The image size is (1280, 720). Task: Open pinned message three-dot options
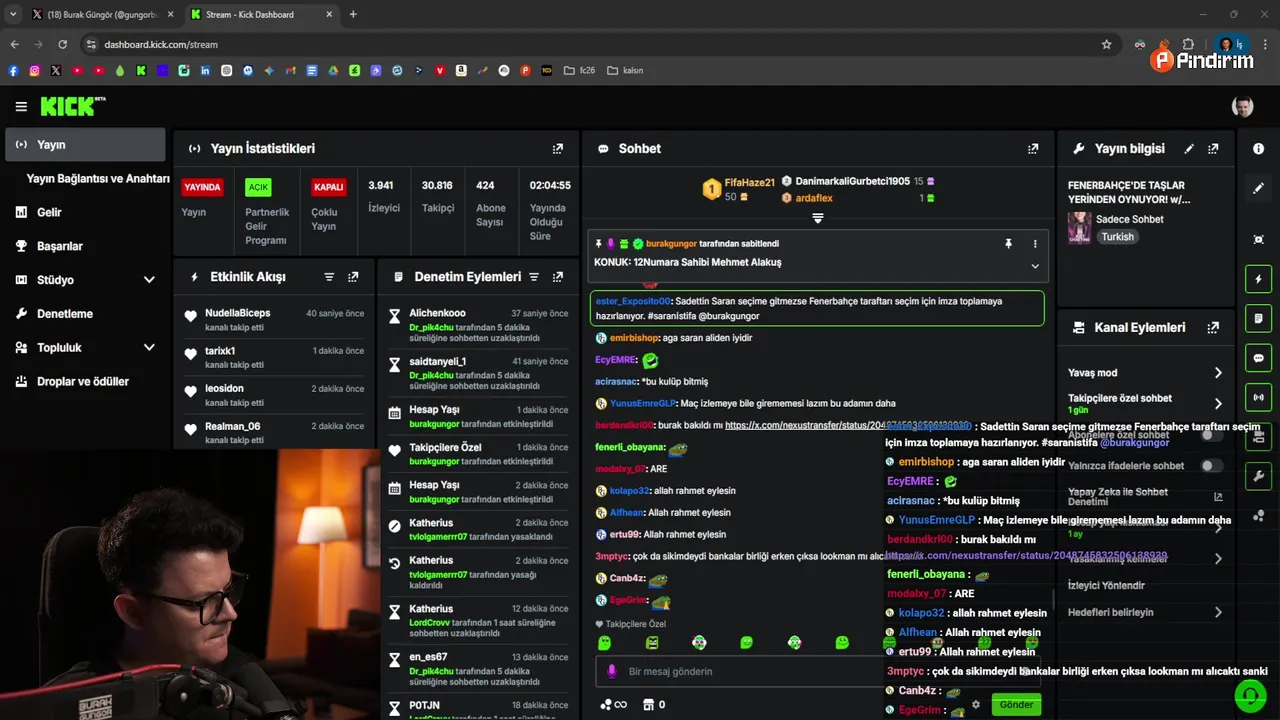point(1035,243)
